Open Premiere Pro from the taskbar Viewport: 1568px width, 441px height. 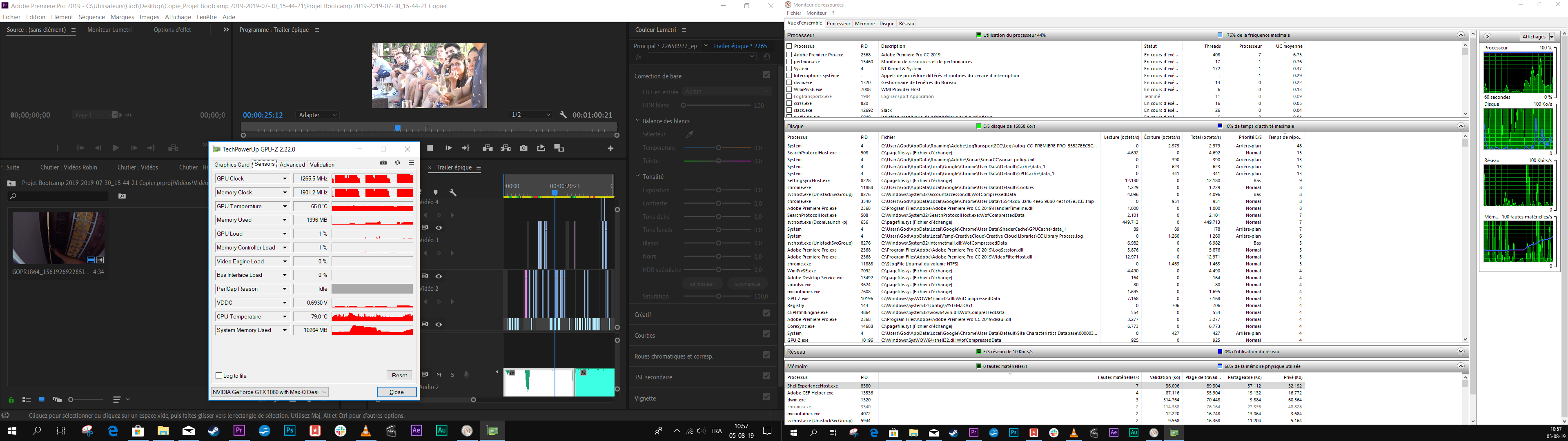(238, 431)
